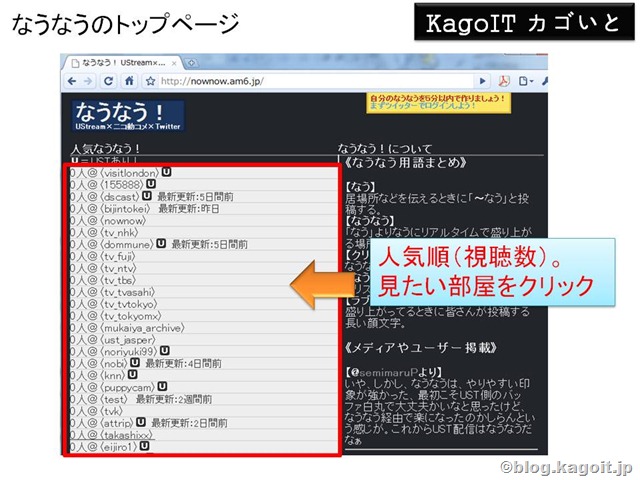Open the PDF extension icon
640x480 pixels.
(504, 81)
